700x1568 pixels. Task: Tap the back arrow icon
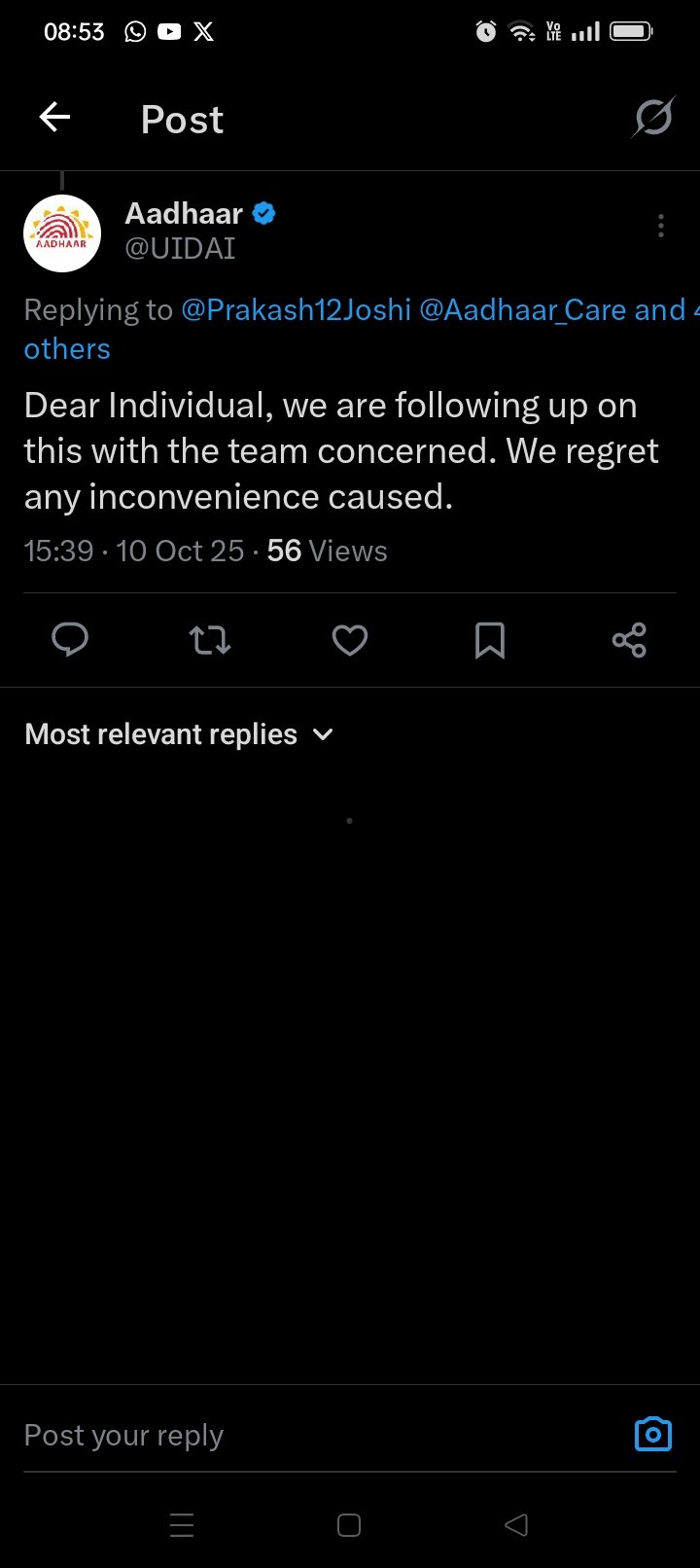[54, 119]
